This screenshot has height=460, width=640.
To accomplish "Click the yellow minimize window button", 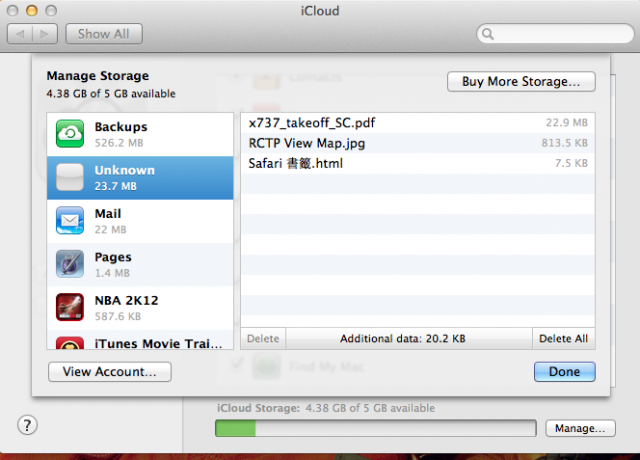I will pos(32,11).
